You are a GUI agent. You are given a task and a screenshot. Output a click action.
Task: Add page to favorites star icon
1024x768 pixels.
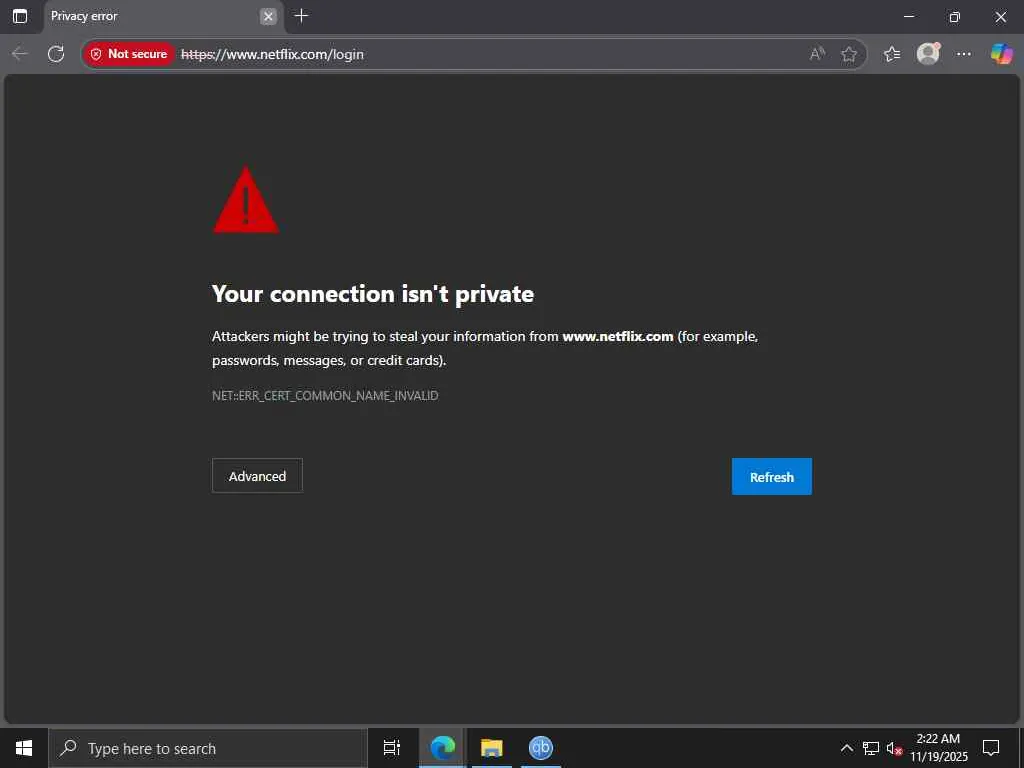[849, 54]
